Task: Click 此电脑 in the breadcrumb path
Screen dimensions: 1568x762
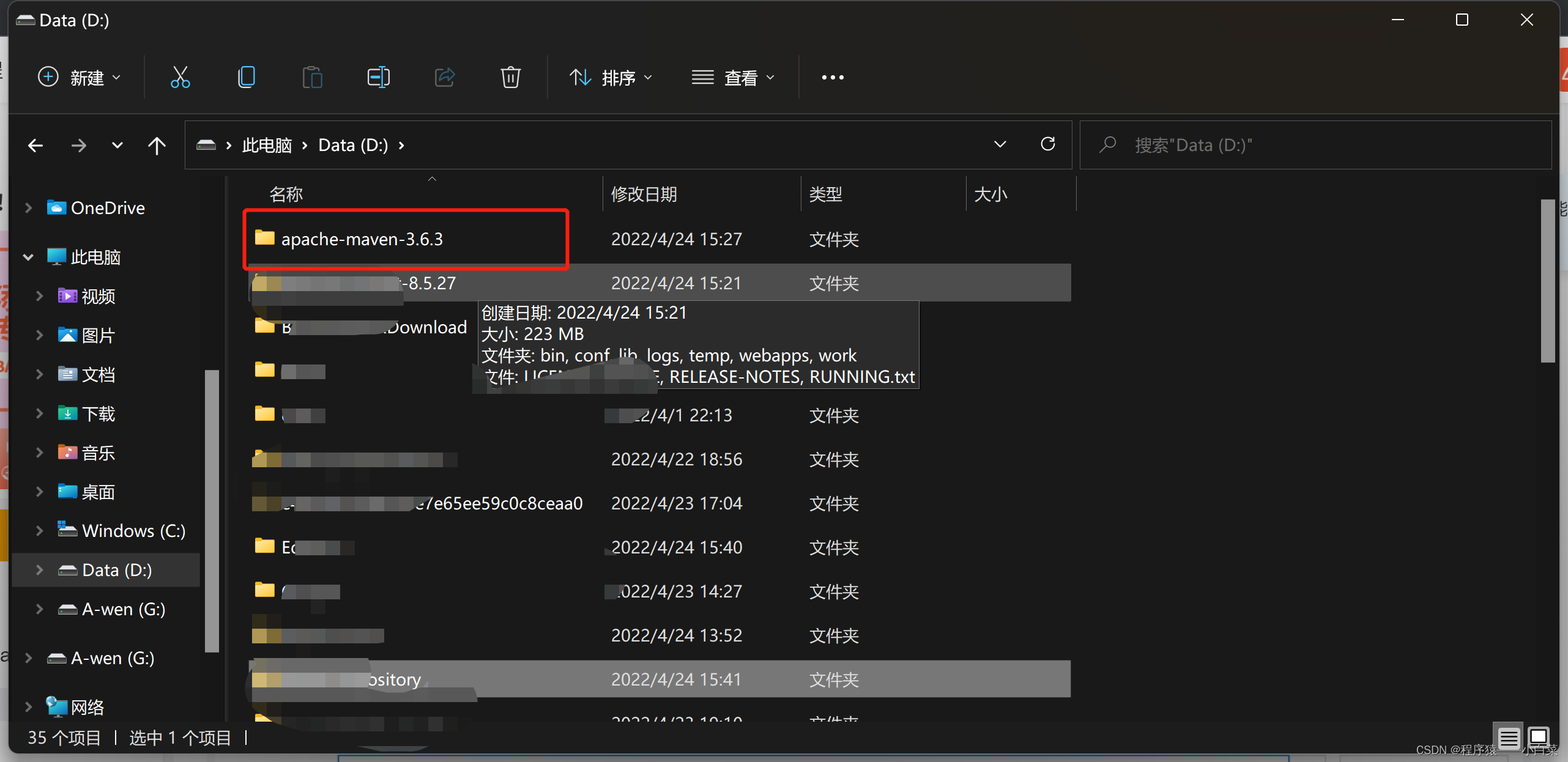Action: (267, 146)
